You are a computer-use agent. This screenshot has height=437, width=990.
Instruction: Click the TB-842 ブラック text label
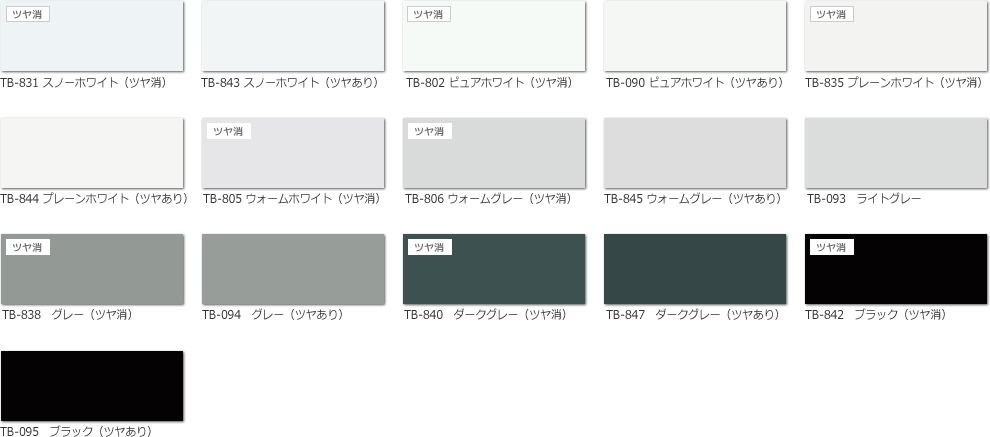pos(875,315)
